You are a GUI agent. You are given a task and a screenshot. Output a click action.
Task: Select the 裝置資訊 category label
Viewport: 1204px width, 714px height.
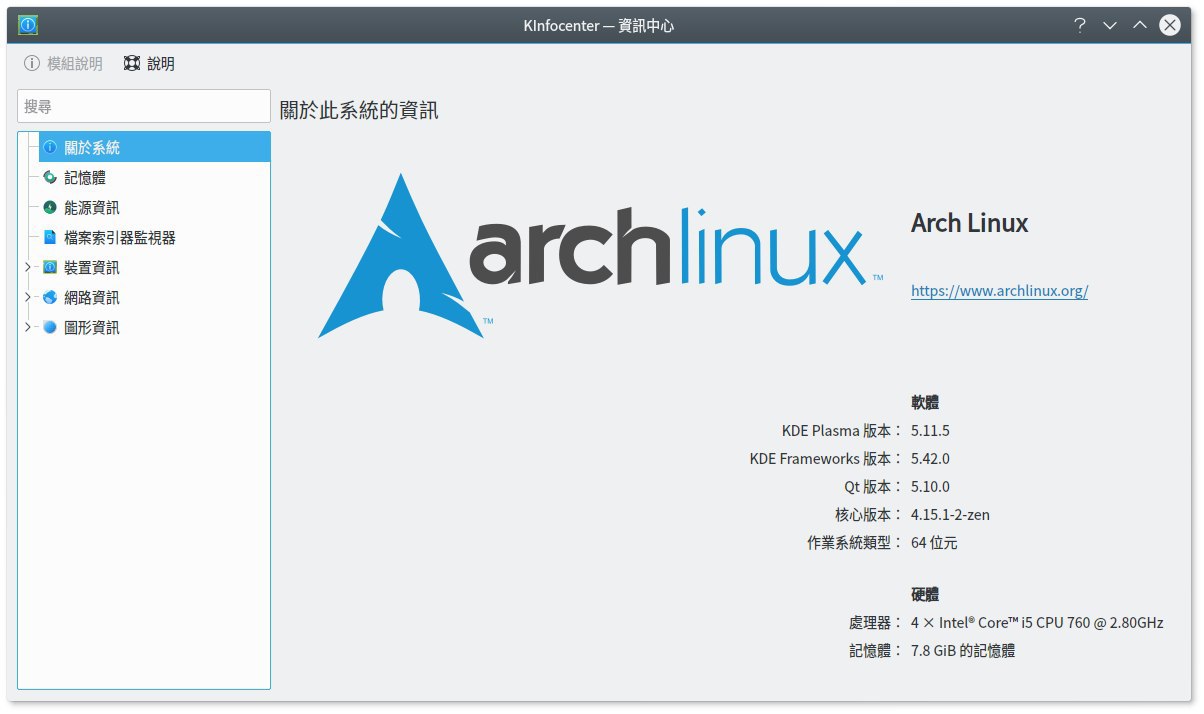92,267
